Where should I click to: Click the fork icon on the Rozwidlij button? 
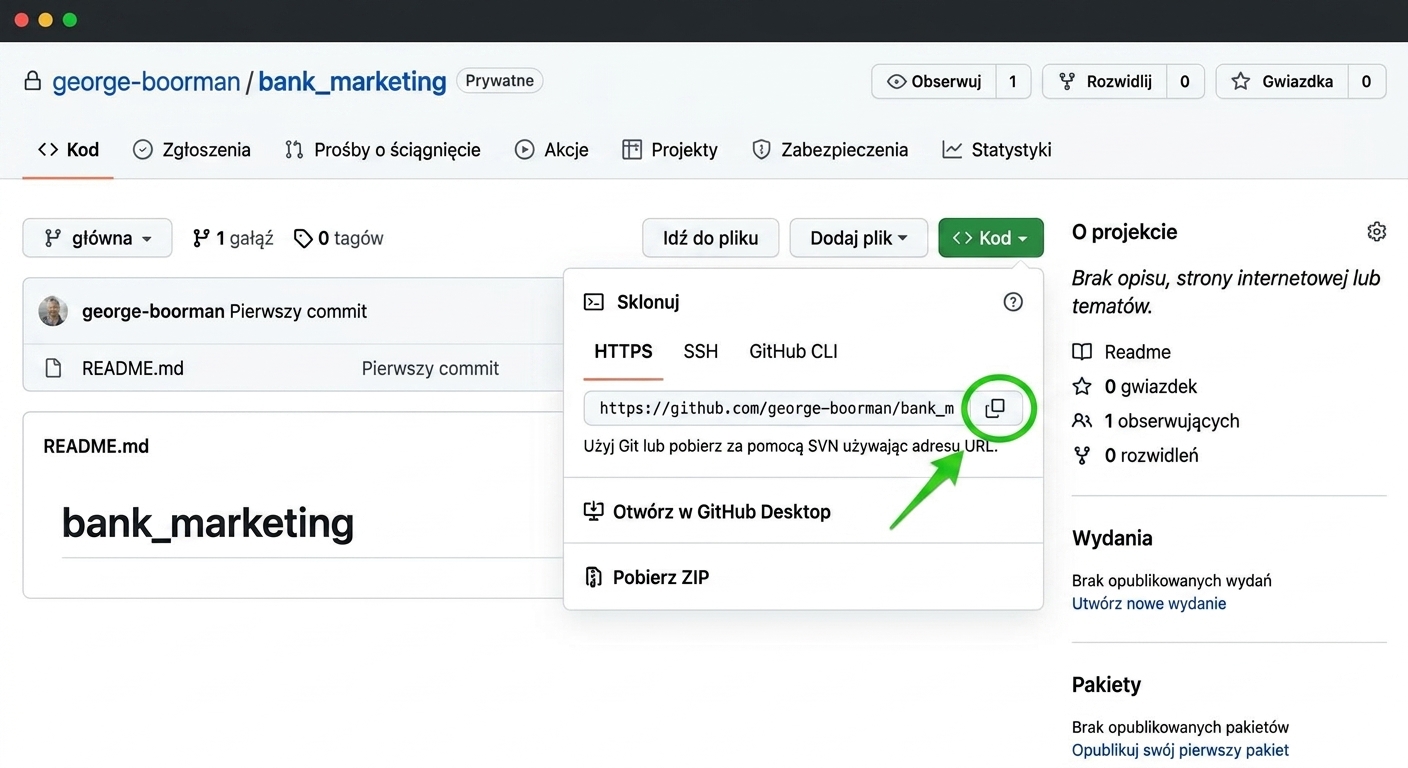1067,82
